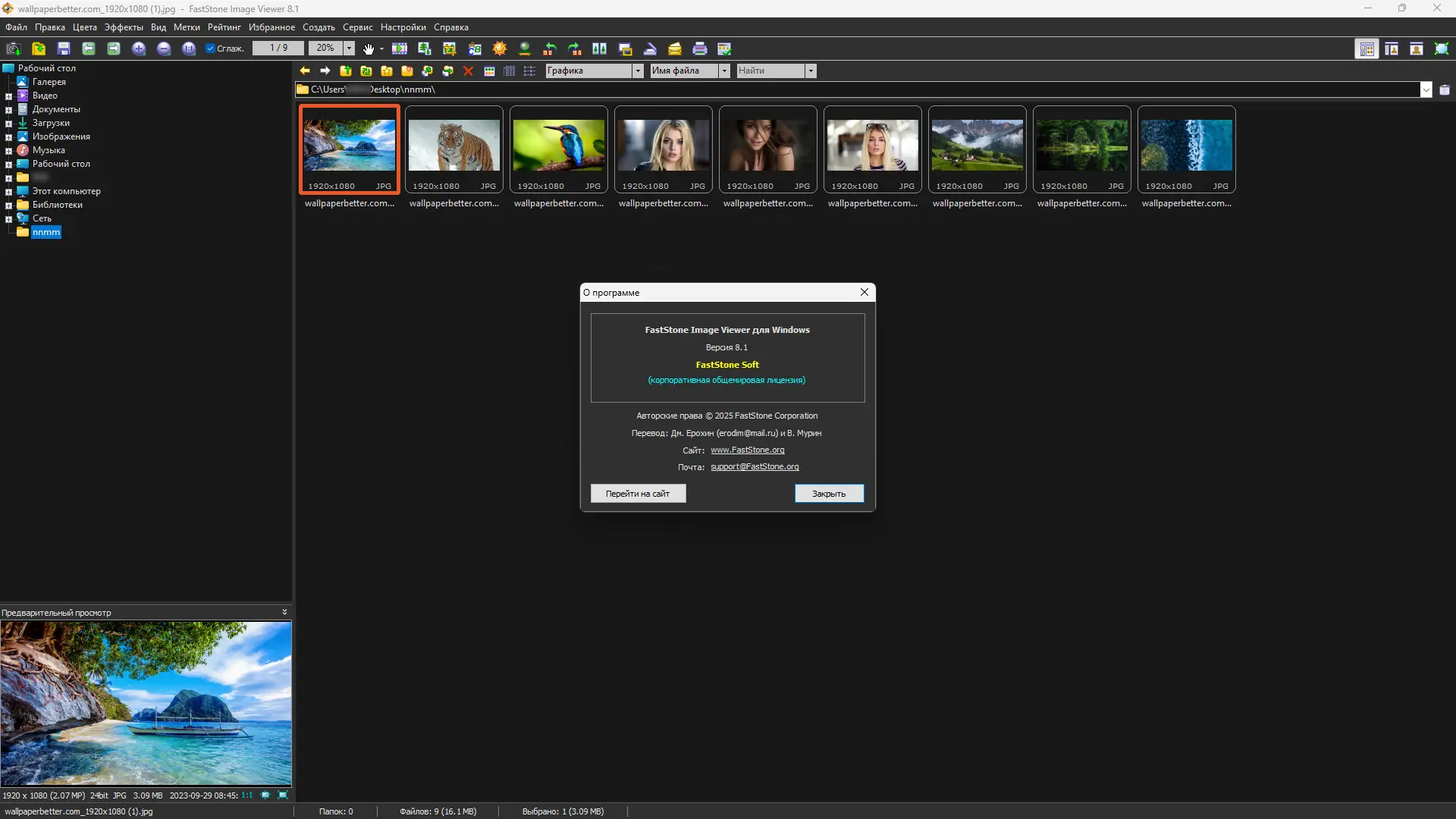Open the Имя файла sort dropdown
Screen dimensions: 1456x819
(724, 71)
